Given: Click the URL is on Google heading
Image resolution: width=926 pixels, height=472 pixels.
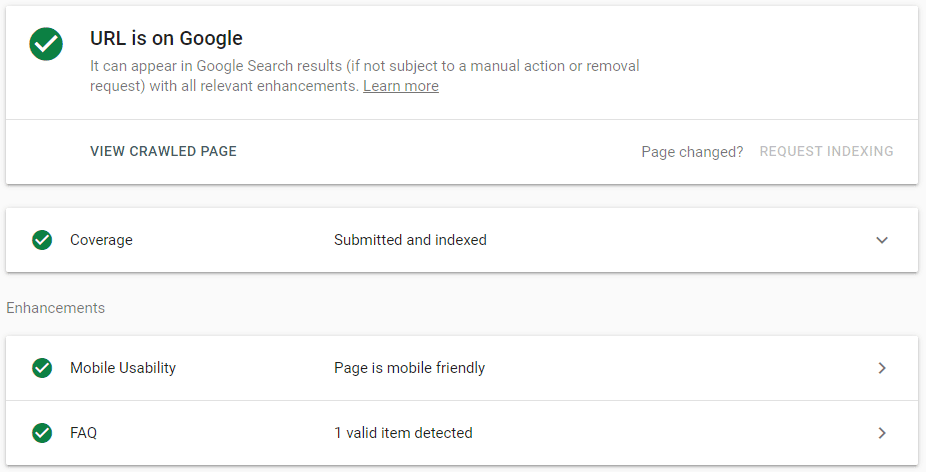Looking at the screenshot, I should (x=166, y=39).
